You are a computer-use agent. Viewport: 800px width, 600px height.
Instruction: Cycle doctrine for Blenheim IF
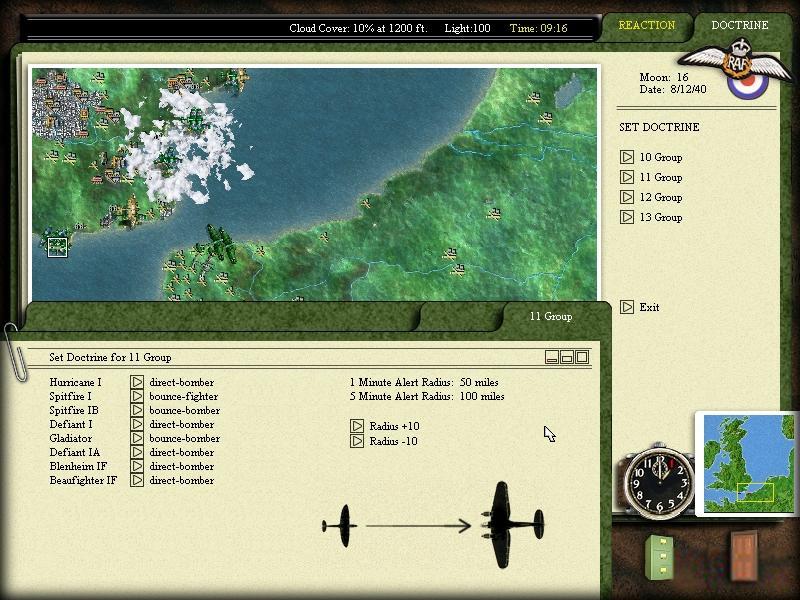click(137, 466)
